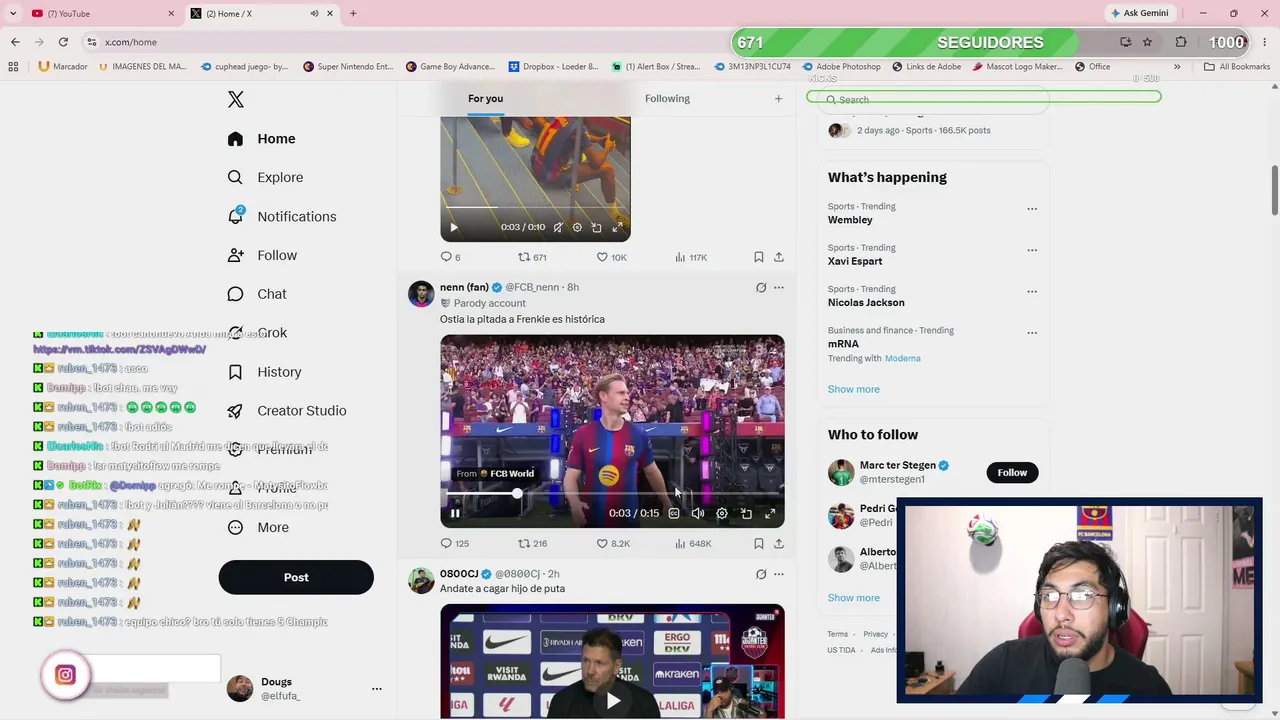This screenshot has height=720, width=1280.
Task: Reload the page in Chrome
Action: point(63,42)
